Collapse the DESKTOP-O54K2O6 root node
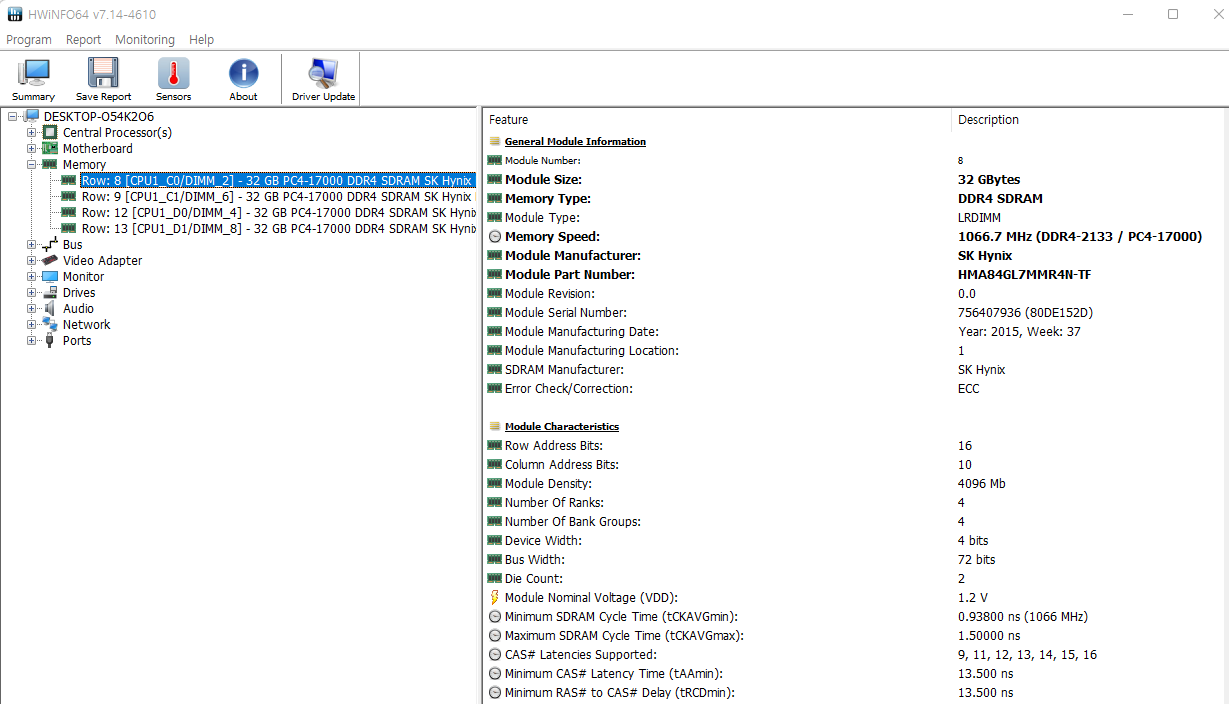 (13, 117)
